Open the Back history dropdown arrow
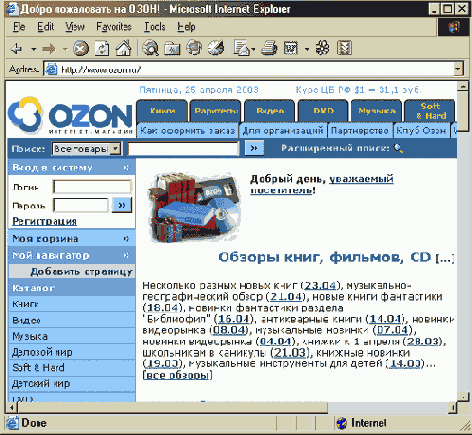The height and width of the screenshot is (435, 472). (x=34, y=49)
